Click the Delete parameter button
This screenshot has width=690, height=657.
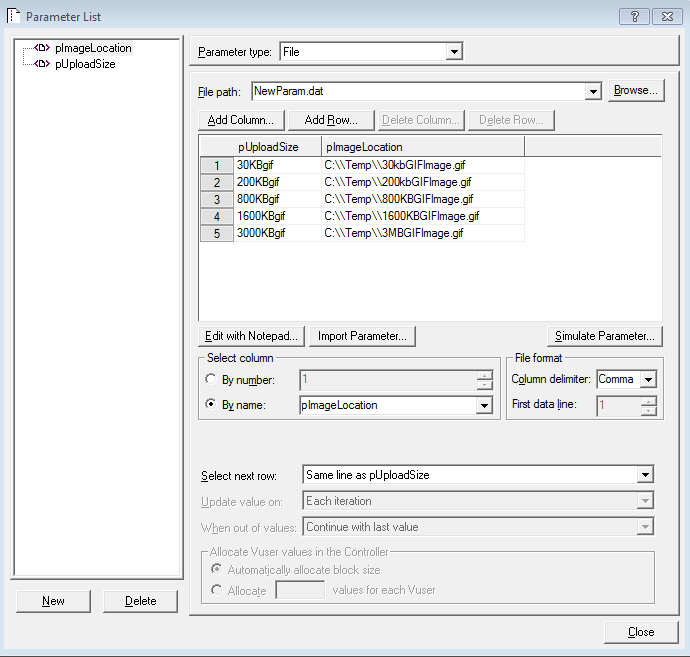[x=140, y=601]
